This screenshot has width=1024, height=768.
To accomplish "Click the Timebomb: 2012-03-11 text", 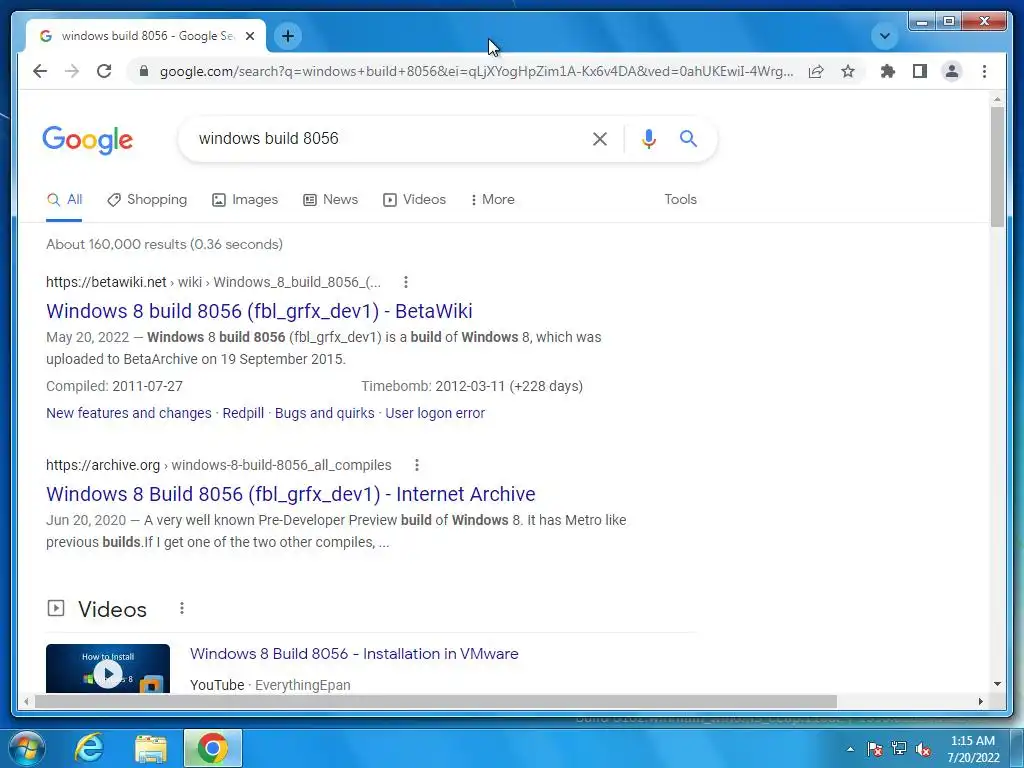I will pos(472,386).
